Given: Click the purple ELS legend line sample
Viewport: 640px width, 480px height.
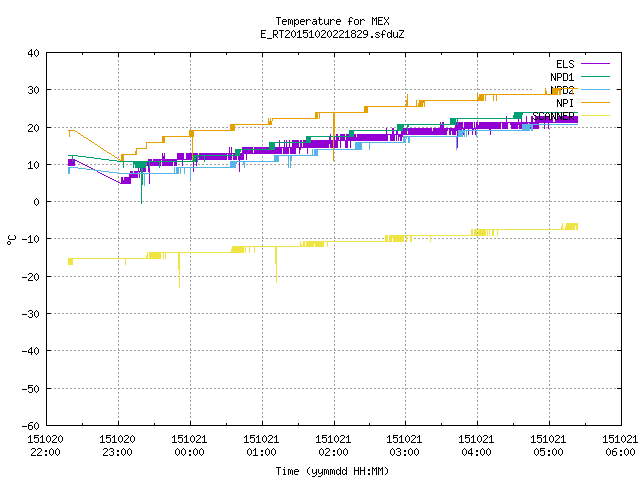Looking at the screenshot, I should click(x=595, y=64).
